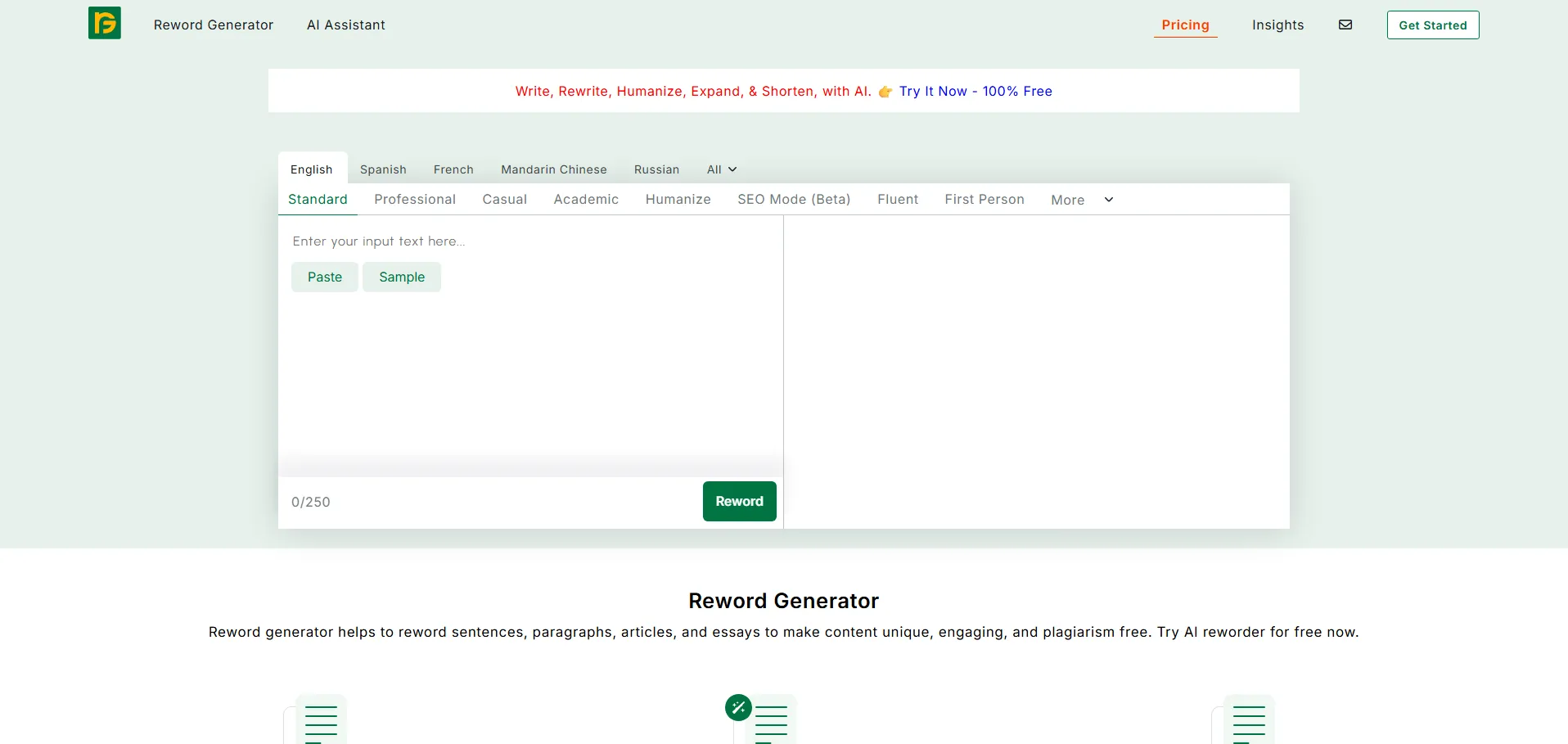
Task: Open AI Assistant in the navigation
Action: 345,25
